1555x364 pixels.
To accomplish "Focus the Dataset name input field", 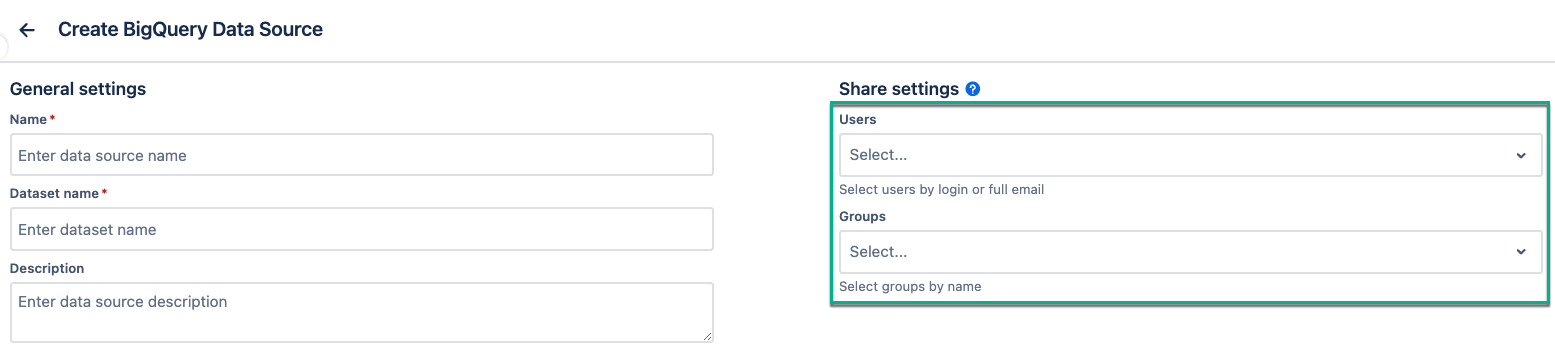I will [x=361, y=229].
